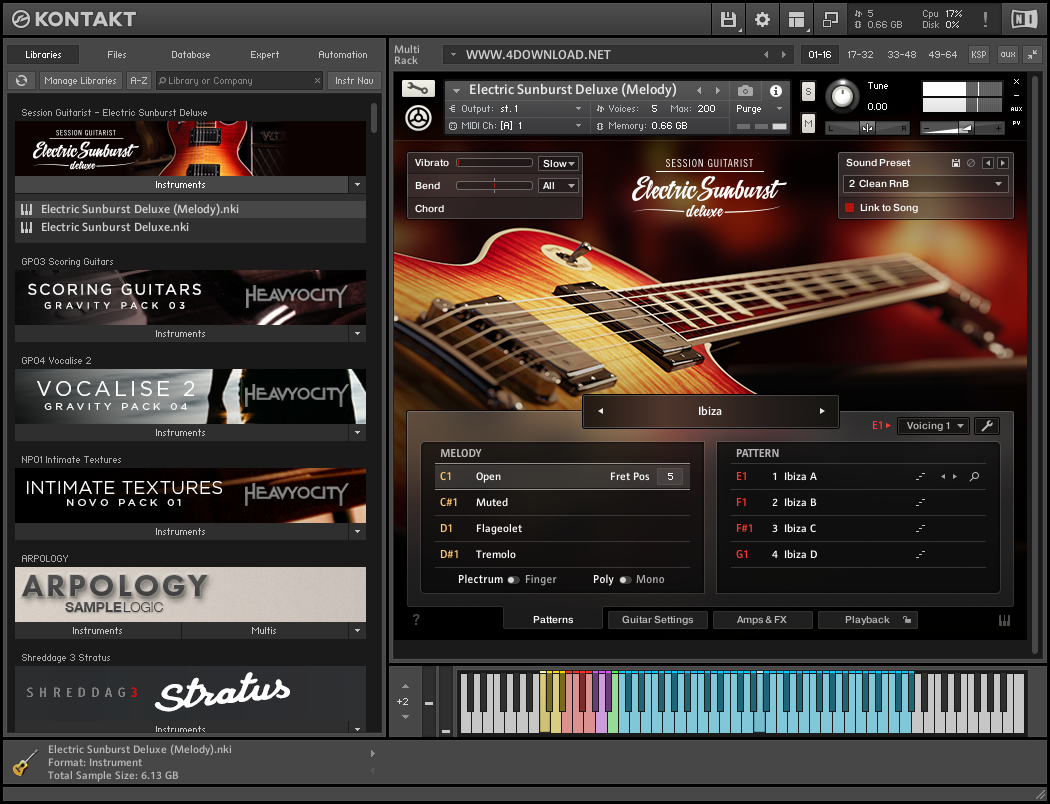
Task: Toggle A-Z library sorting
Action: 139,80
